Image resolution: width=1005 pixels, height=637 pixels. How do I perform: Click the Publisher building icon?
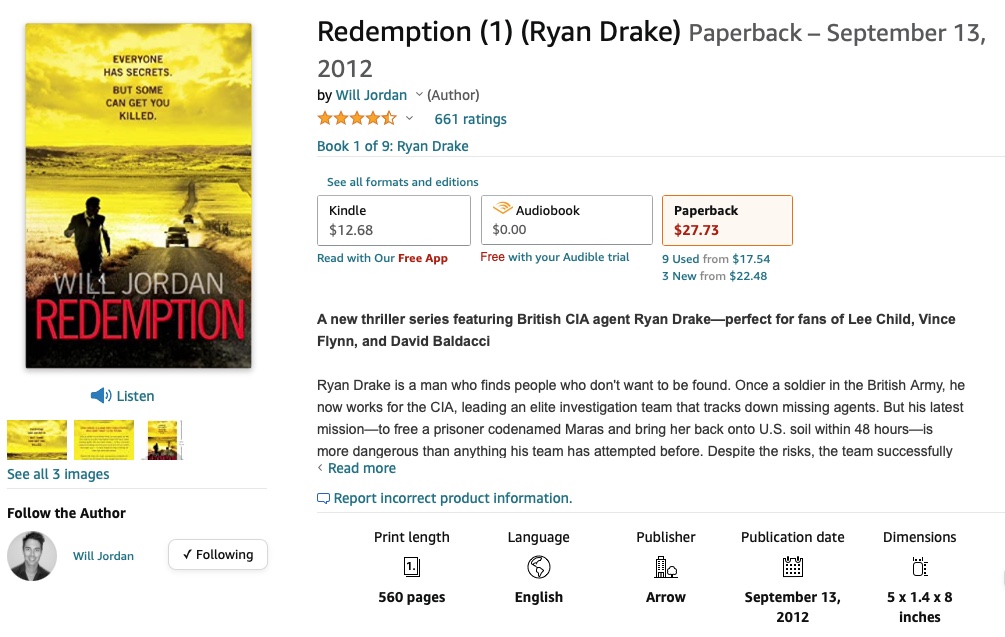[666, 568]
